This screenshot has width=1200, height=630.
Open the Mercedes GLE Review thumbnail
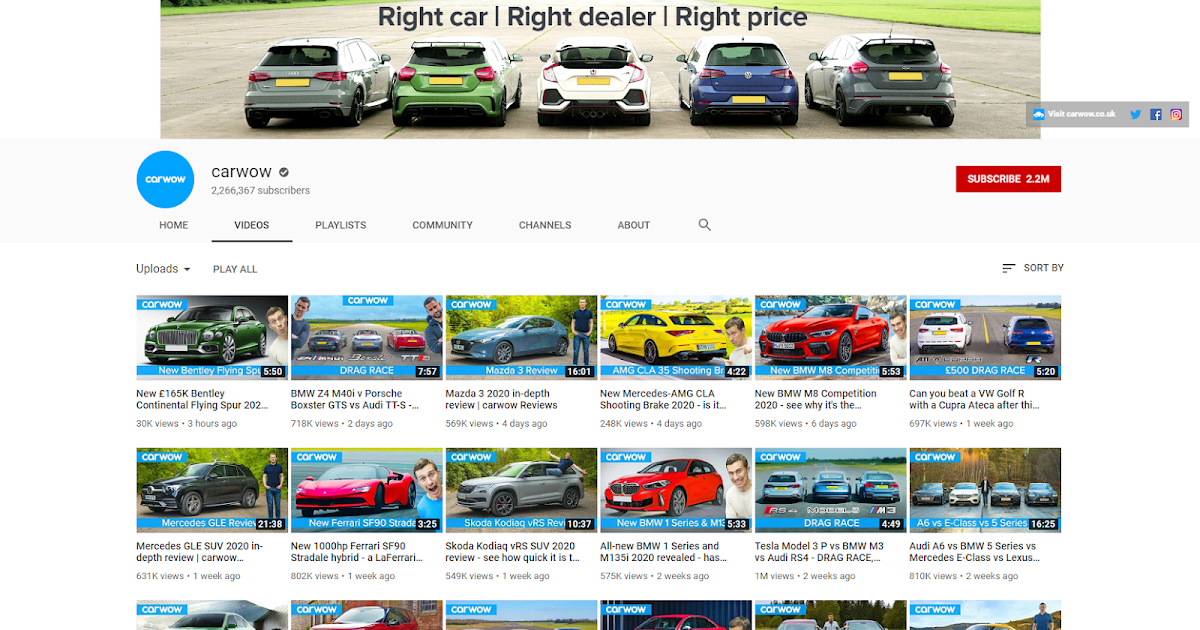[x=212, y=490]
